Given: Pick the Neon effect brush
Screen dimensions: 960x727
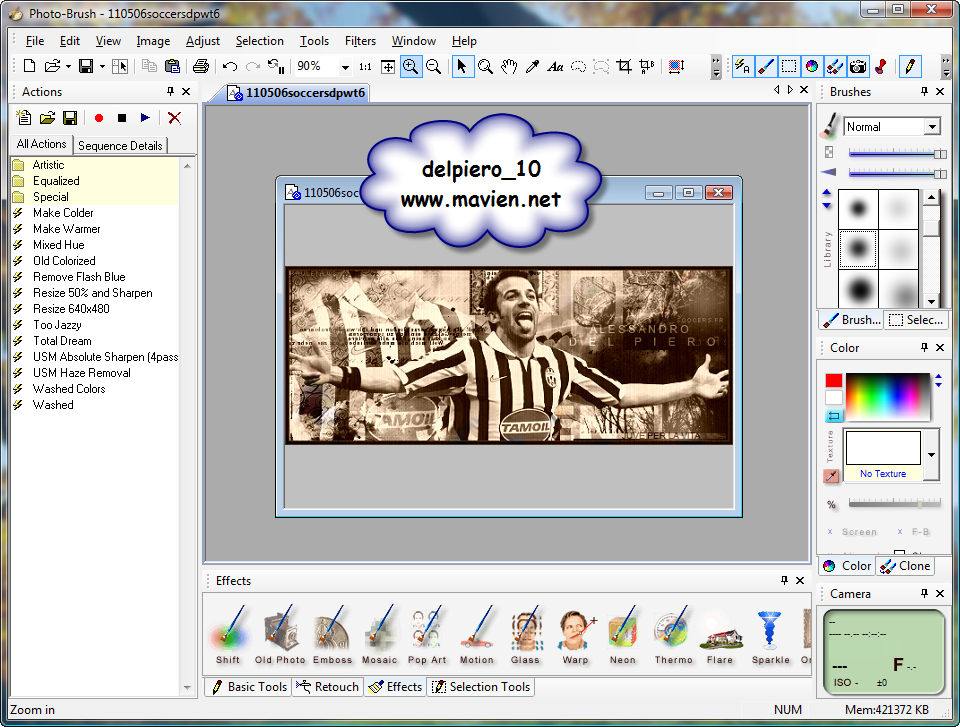Looking at the screenshot, I should pyautogui.click(x=623, y=634).
